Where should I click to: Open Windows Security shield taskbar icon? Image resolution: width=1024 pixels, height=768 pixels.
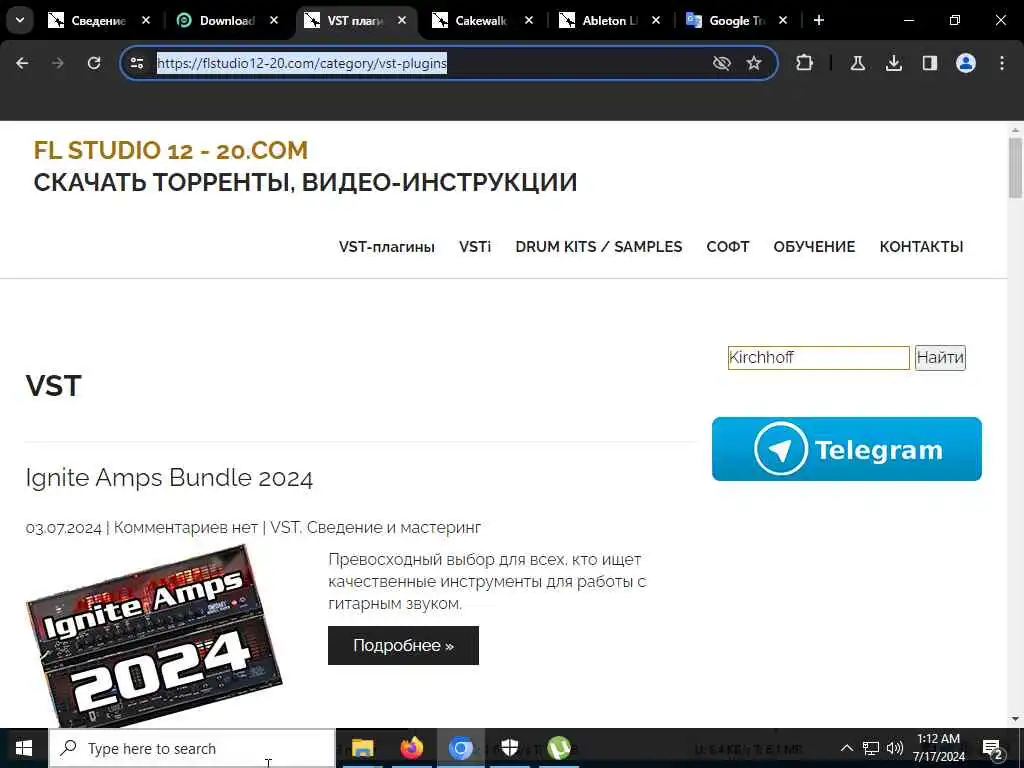(x=509, y=748)
